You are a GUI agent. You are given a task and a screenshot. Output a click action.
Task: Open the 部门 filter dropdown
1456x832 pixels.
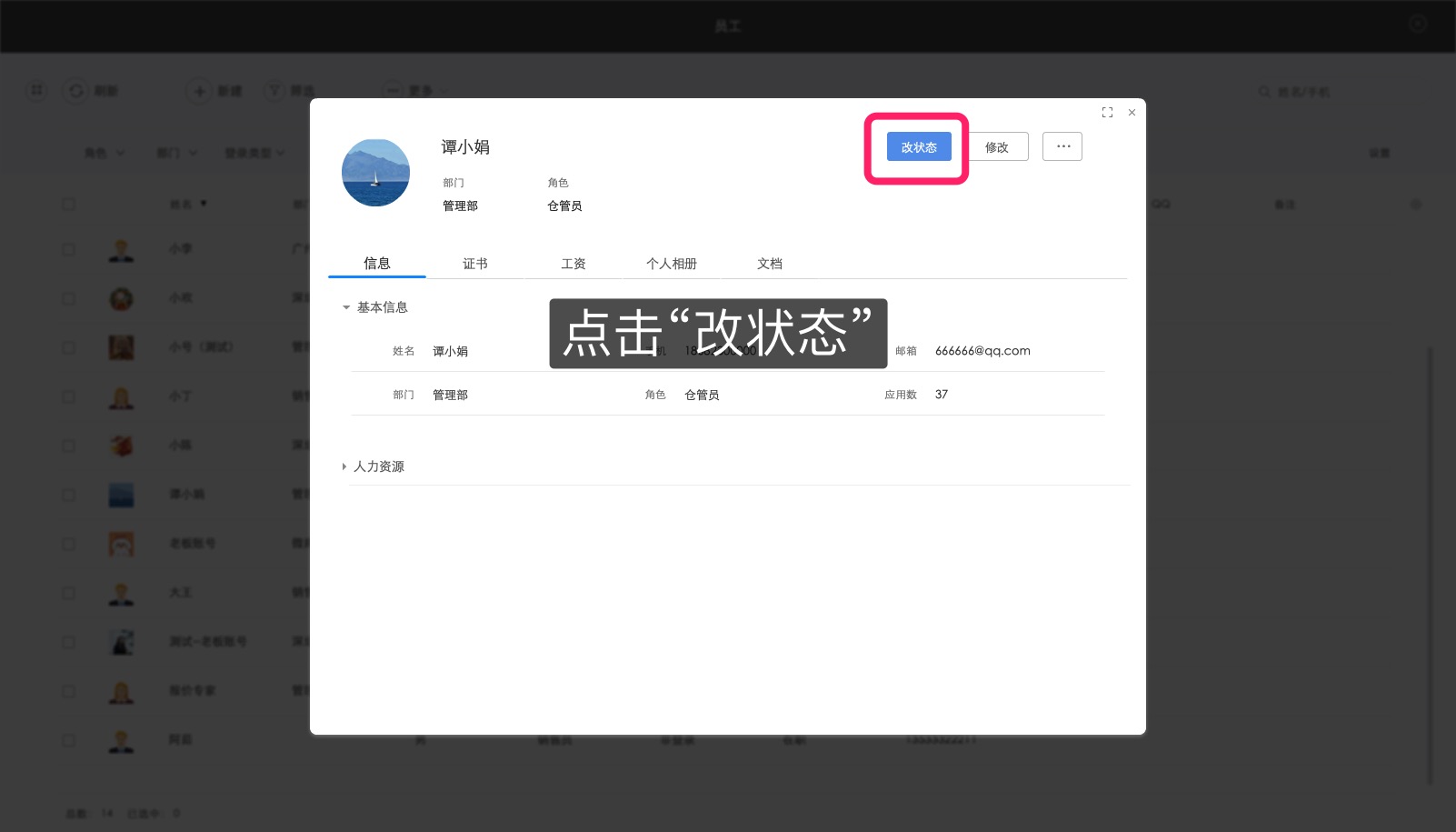[176, 153]
